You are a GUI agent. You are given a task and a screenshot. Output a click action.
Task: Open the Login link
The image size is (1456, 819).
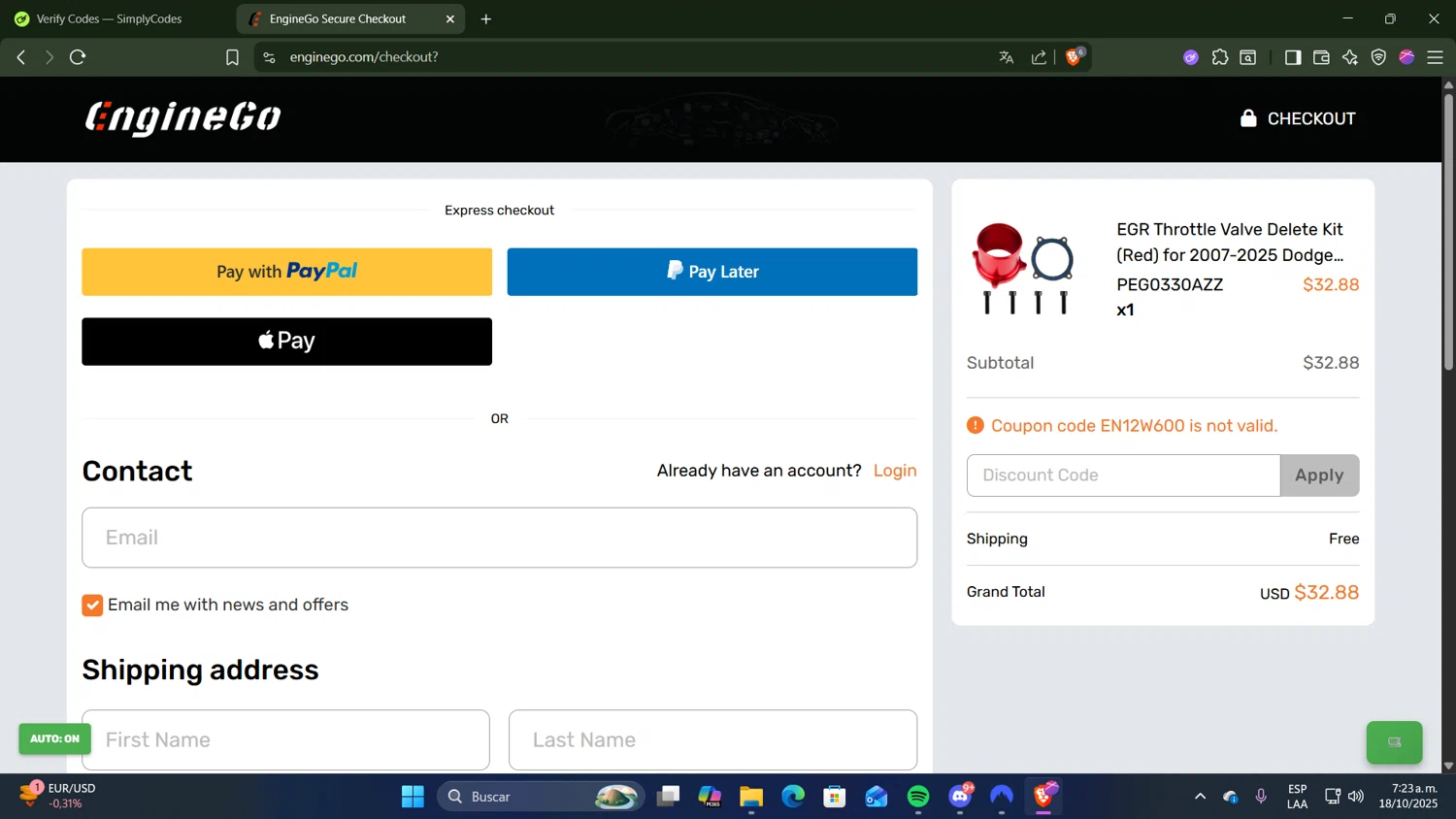point(895,471)
